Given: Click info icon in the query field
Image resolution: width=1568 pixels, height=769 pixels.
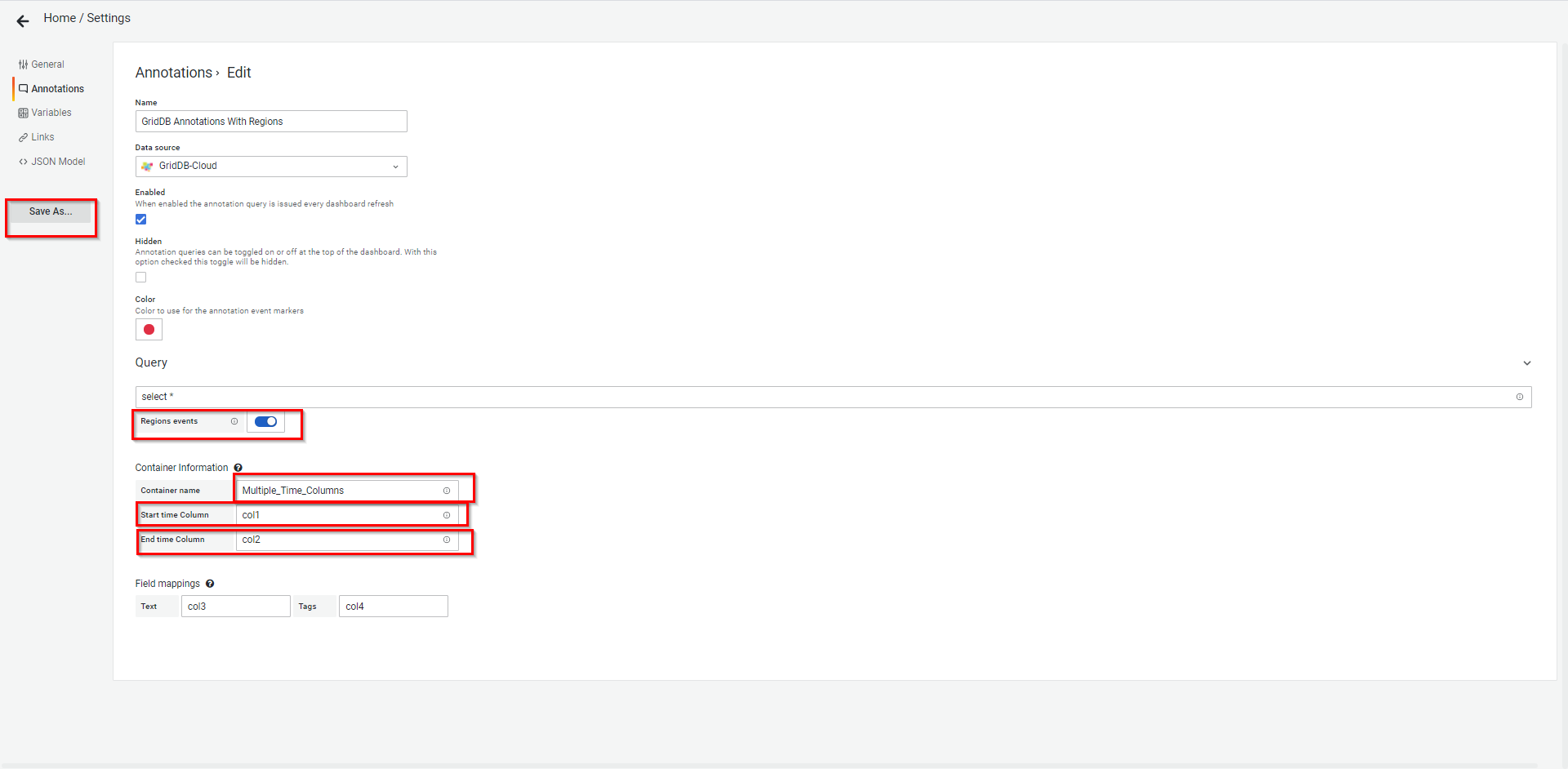Looking at the screenshot, I should (x=1520, y=397).
